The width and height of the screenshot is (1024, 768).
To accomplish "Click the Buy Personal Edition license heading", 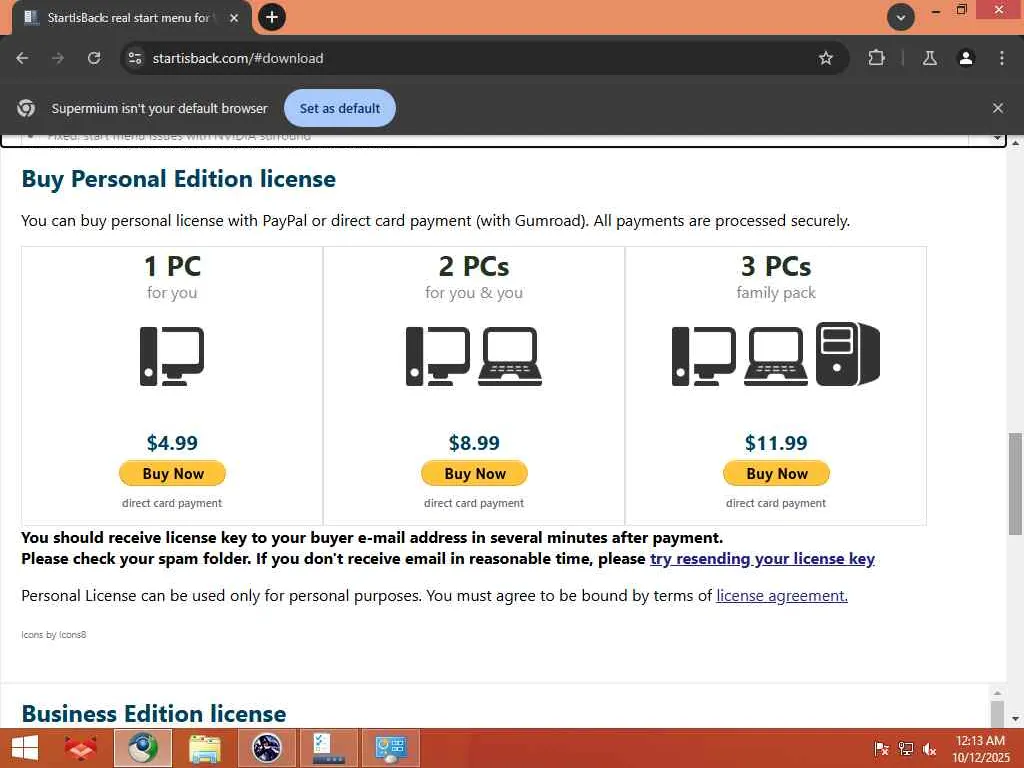I will point(178,179).
